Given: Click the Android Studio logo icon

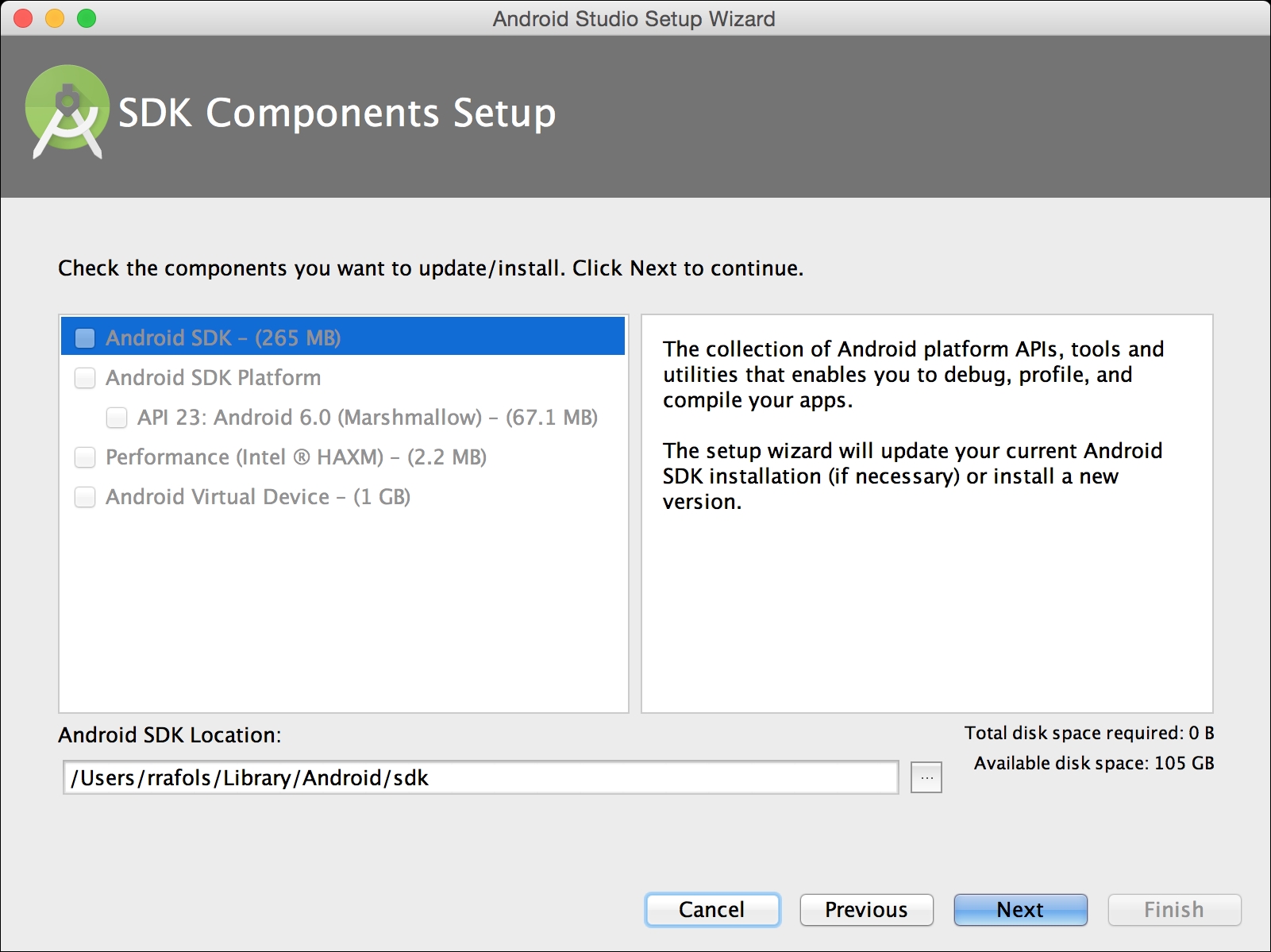Looking at the screenshot, I should point(67,112).
